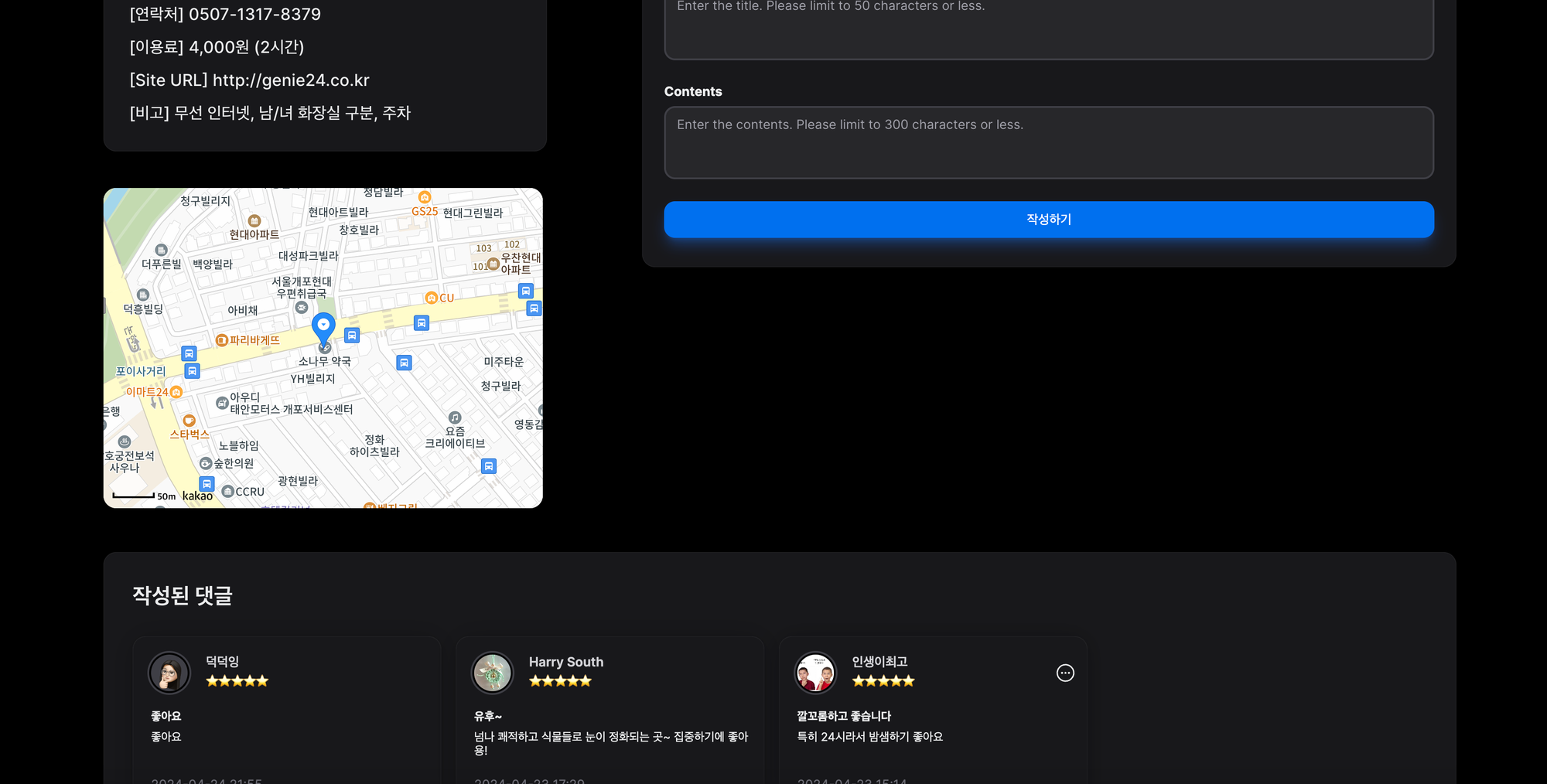Click the 현대그린빌라 map label
Screen dimensions: 1547x784
pyautogui.click(x=473, y=213)
